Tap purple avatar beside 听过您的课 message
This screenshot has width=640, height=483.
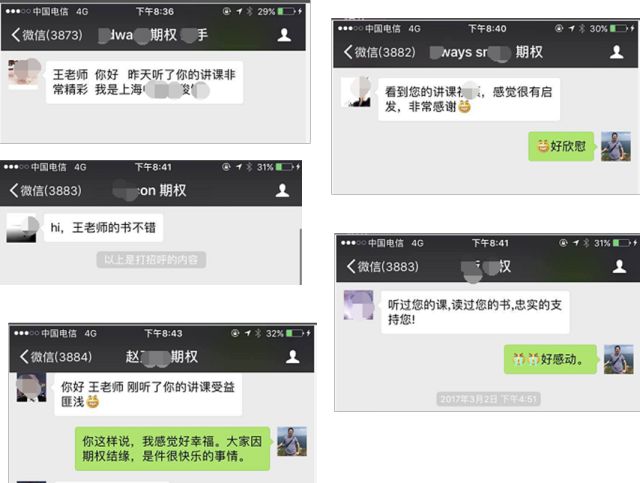pos(358,305)
